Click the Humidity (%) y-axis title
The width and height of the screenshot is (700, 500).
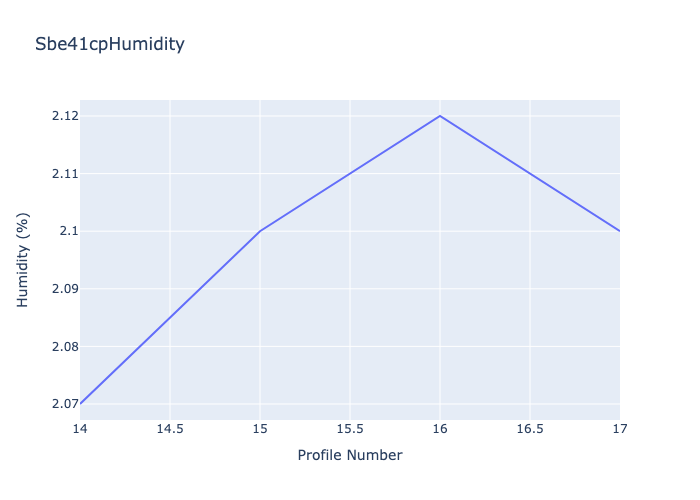22,260
